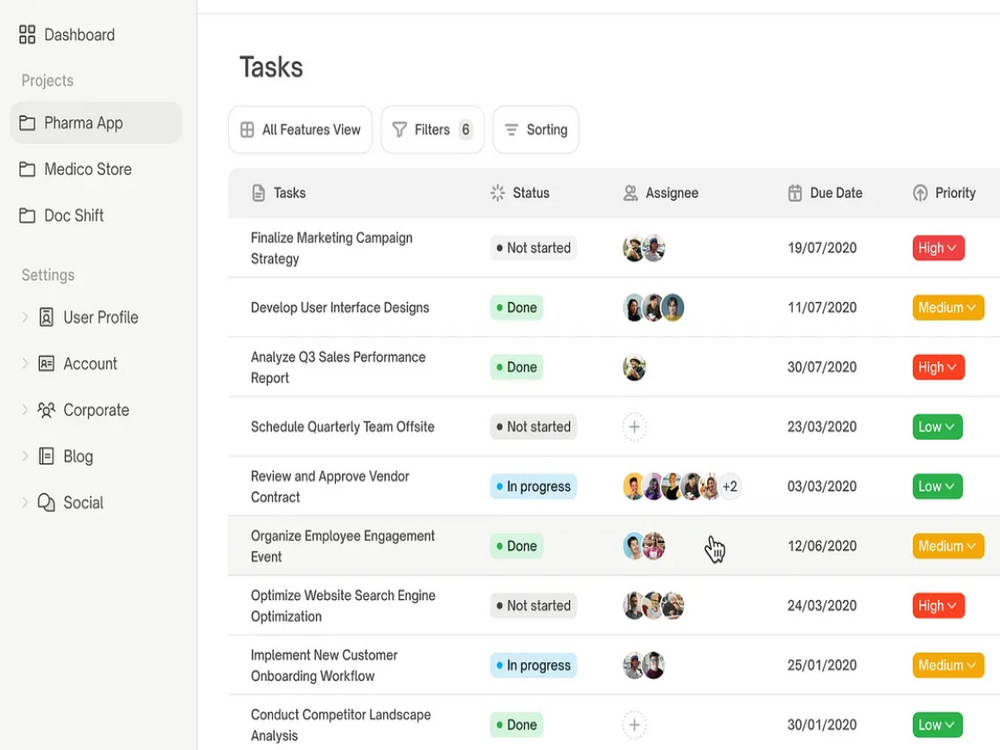Open Corporate settings label
This screenshot has width=1000, height=750.
tap(96, 410)
